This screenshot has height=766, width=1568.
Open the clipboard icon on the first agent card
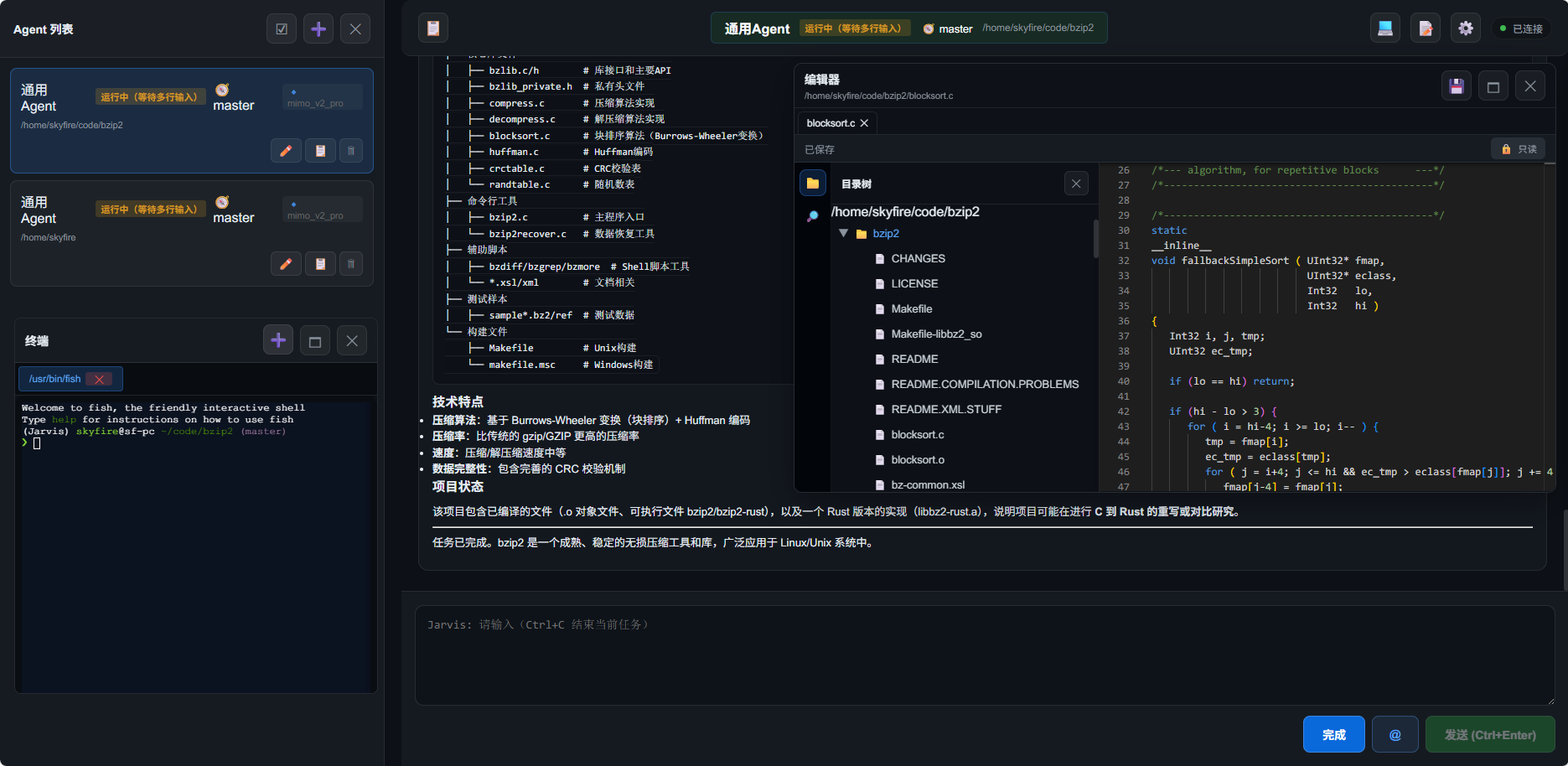click(320, 151)
